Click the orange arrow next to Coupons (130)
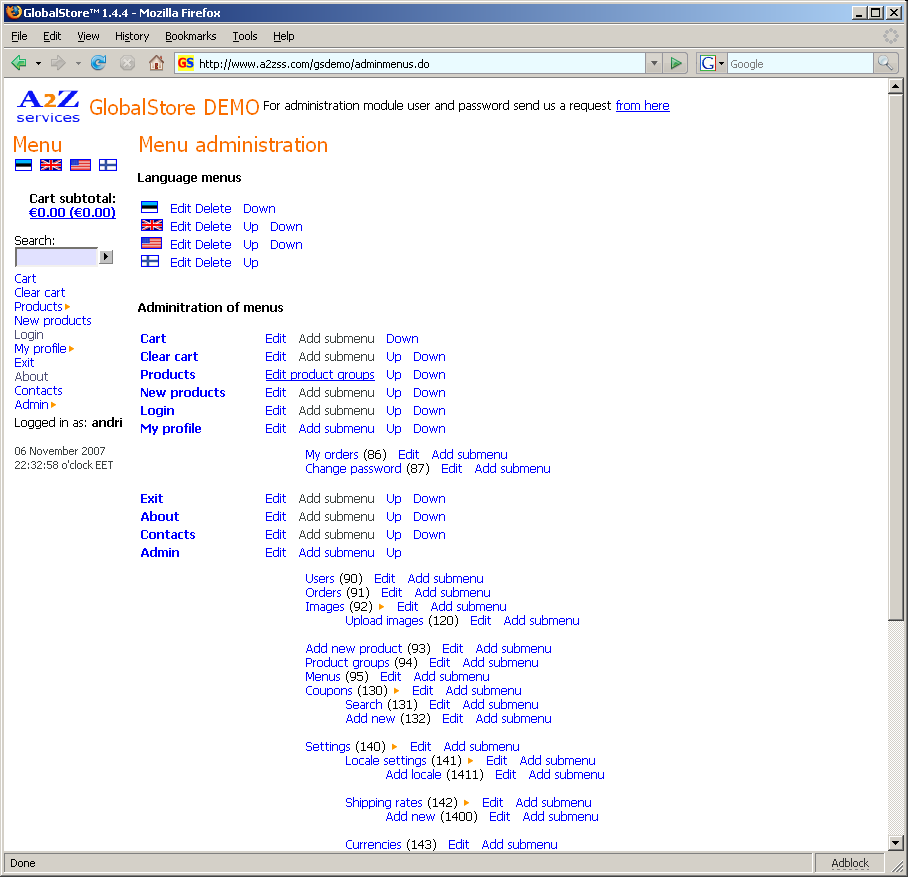 (x=396, y=691)
